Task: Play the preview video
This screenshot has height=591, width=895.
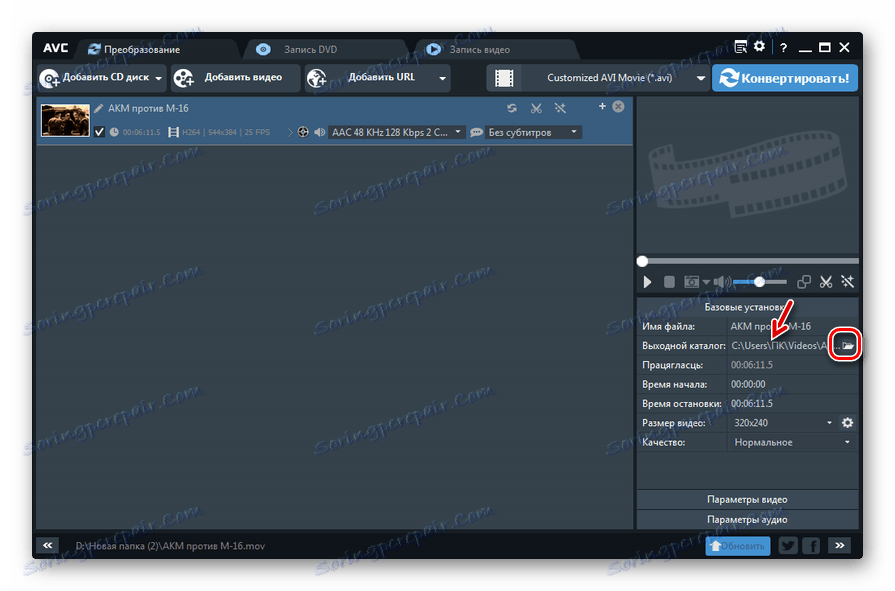Action: (647, 282)
